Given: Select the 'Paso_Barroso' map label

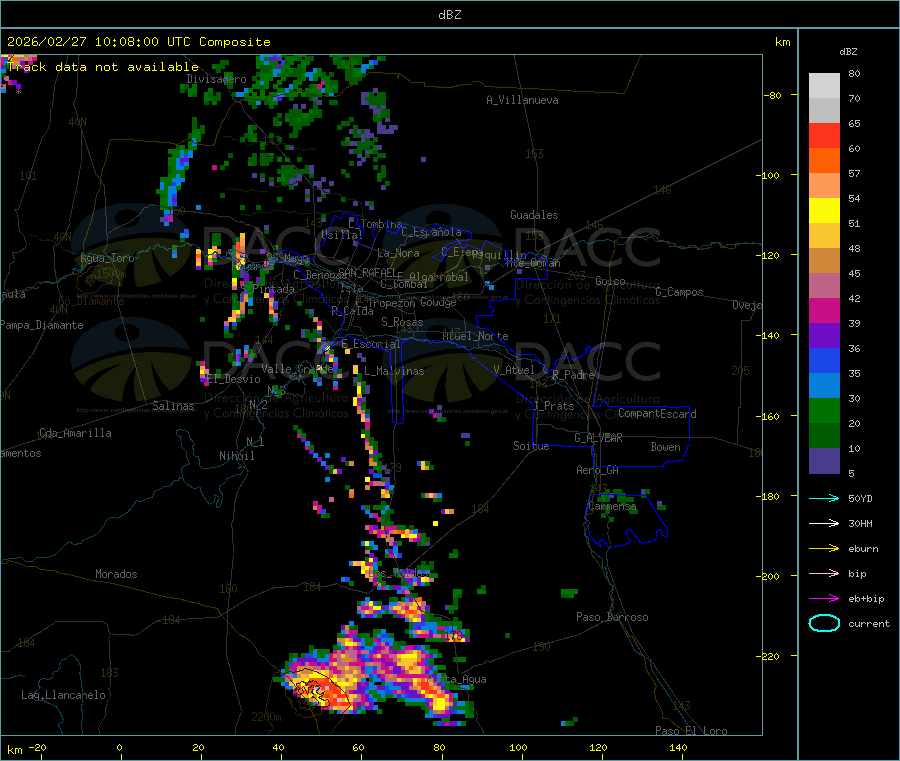Looking at the screenshot, I should coord(612,617).
